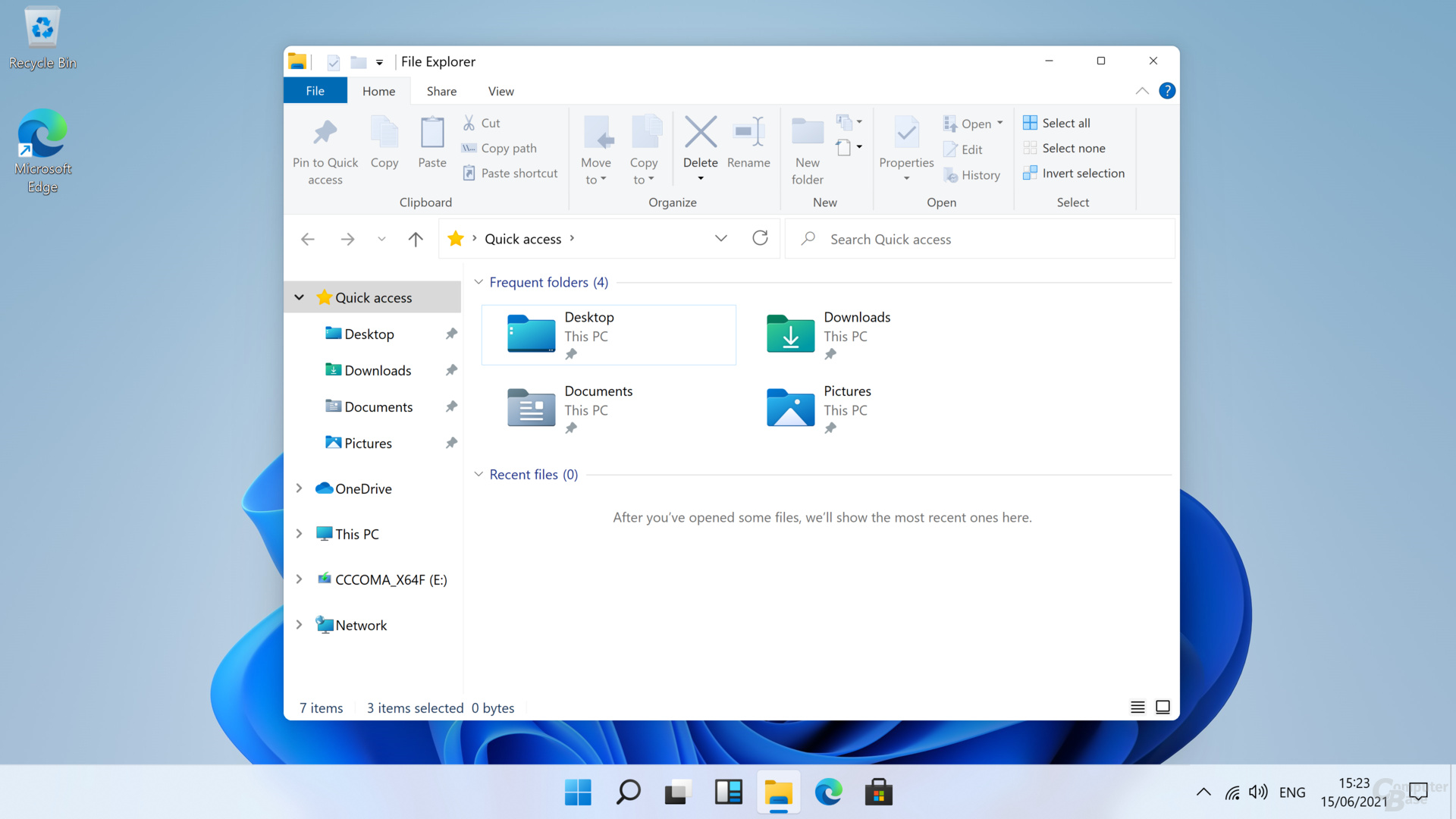The height and width of the screenshot is (819, 1456).
Task: Click the Rename ribbon icon
Action: (x=748, y=132)
